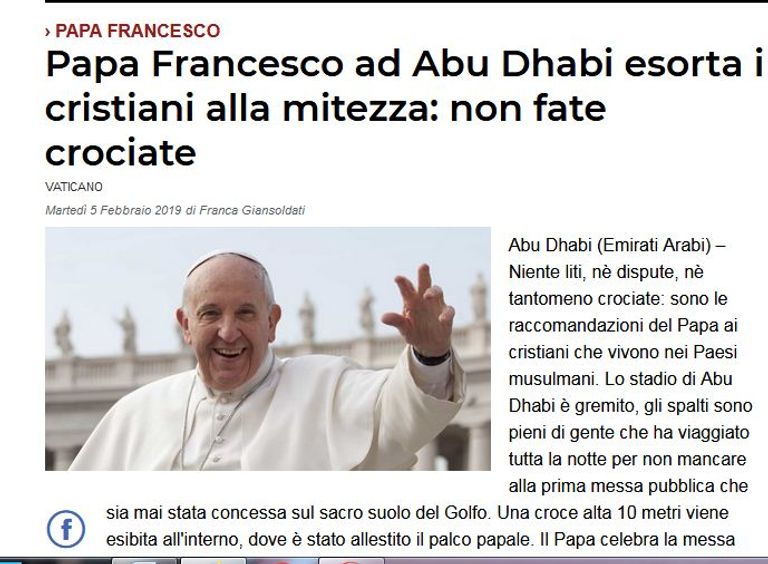Activate the taskbar button with the yellow icon

click(213, 561)
